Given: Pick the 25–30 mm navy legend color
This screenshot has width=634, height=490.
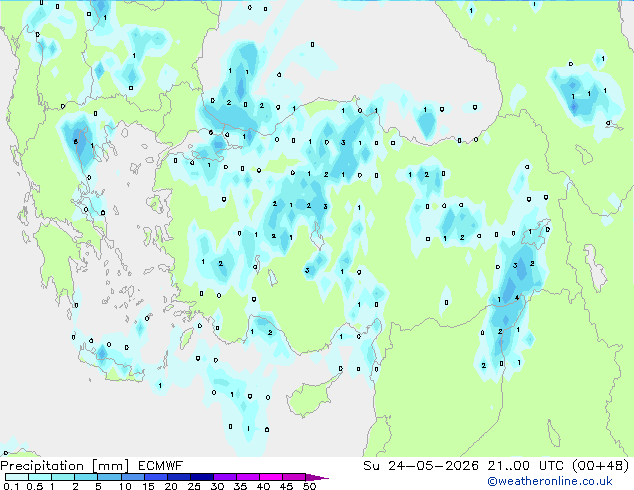Looking at the screenshot, I should [x=201, y=477].
